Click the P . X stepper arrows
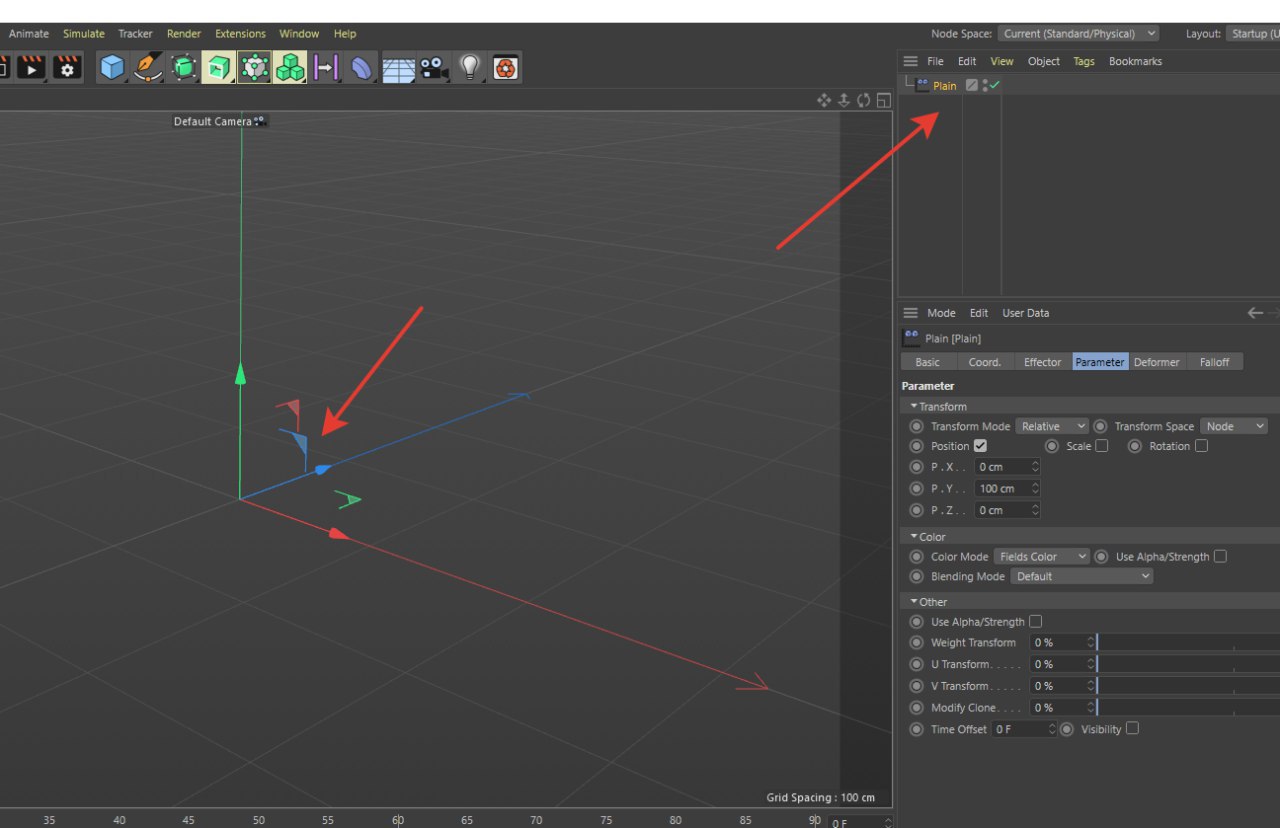Viewport: 1280px width, 828px height. [x=1035, y=467]
